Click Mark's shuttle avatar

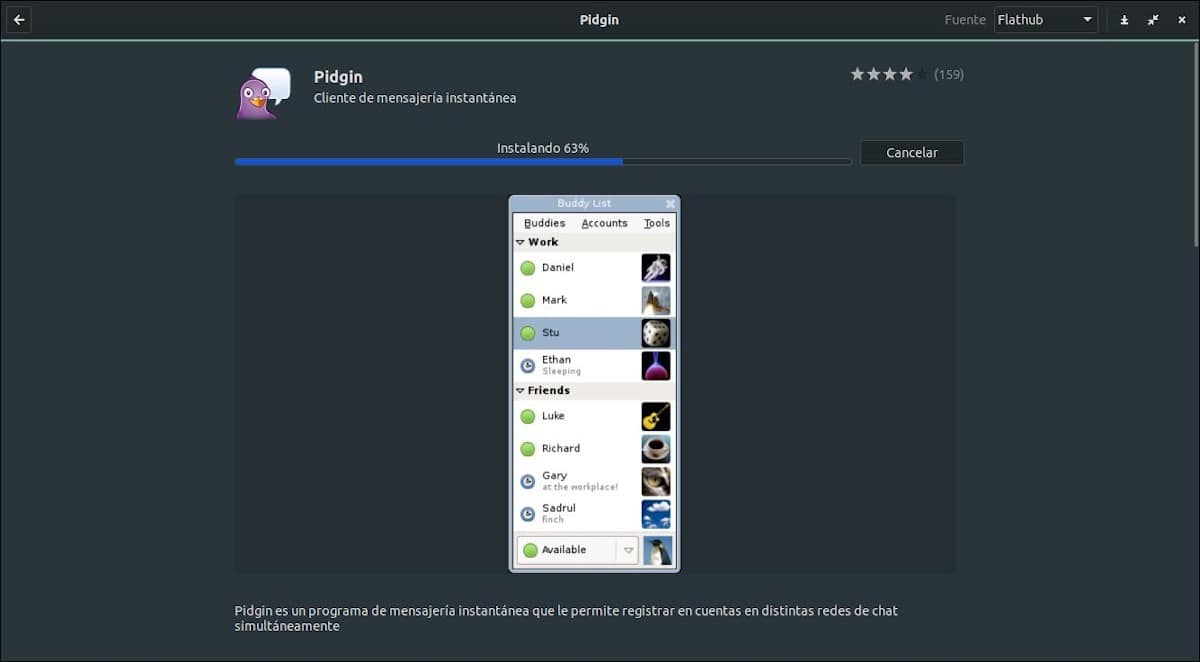[x=656, y=300]
